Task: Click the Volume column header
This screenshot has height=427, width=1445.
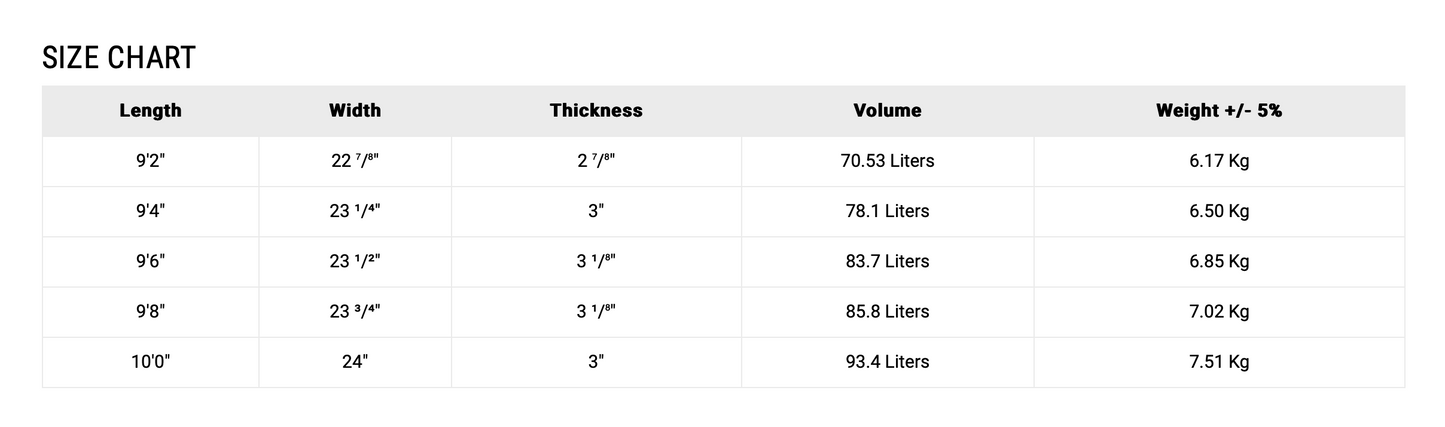Action: point(887,110)
